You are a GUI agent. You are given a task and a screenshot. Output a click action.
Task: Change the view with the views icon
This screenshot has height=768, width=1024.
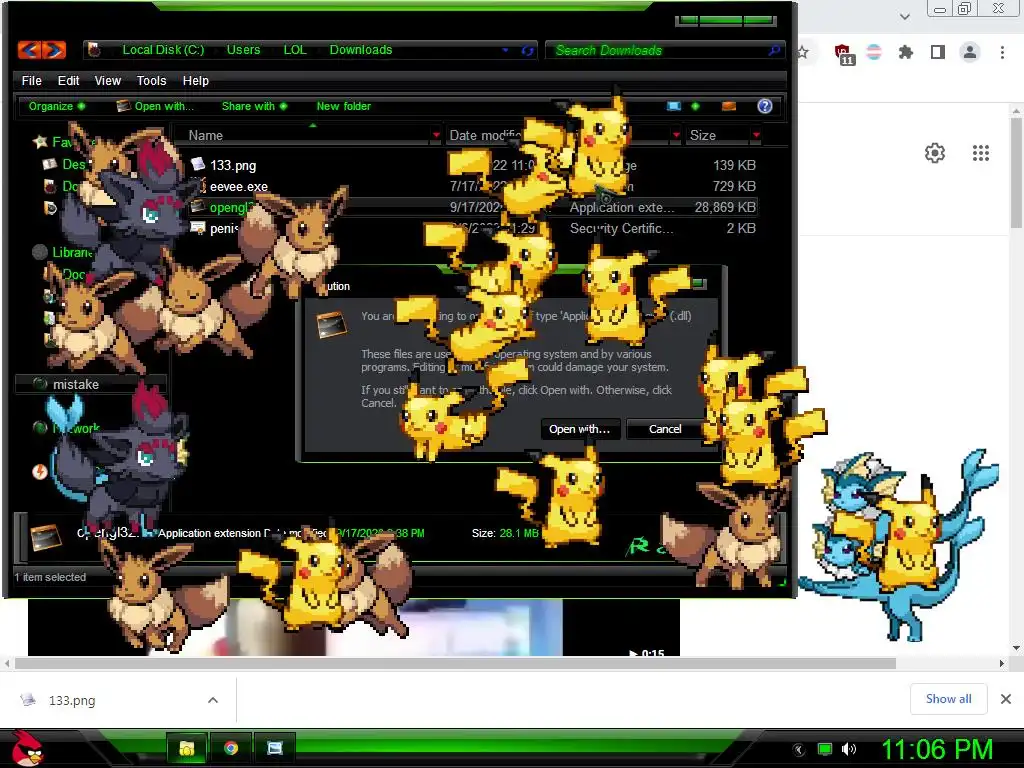coord(673,106)
